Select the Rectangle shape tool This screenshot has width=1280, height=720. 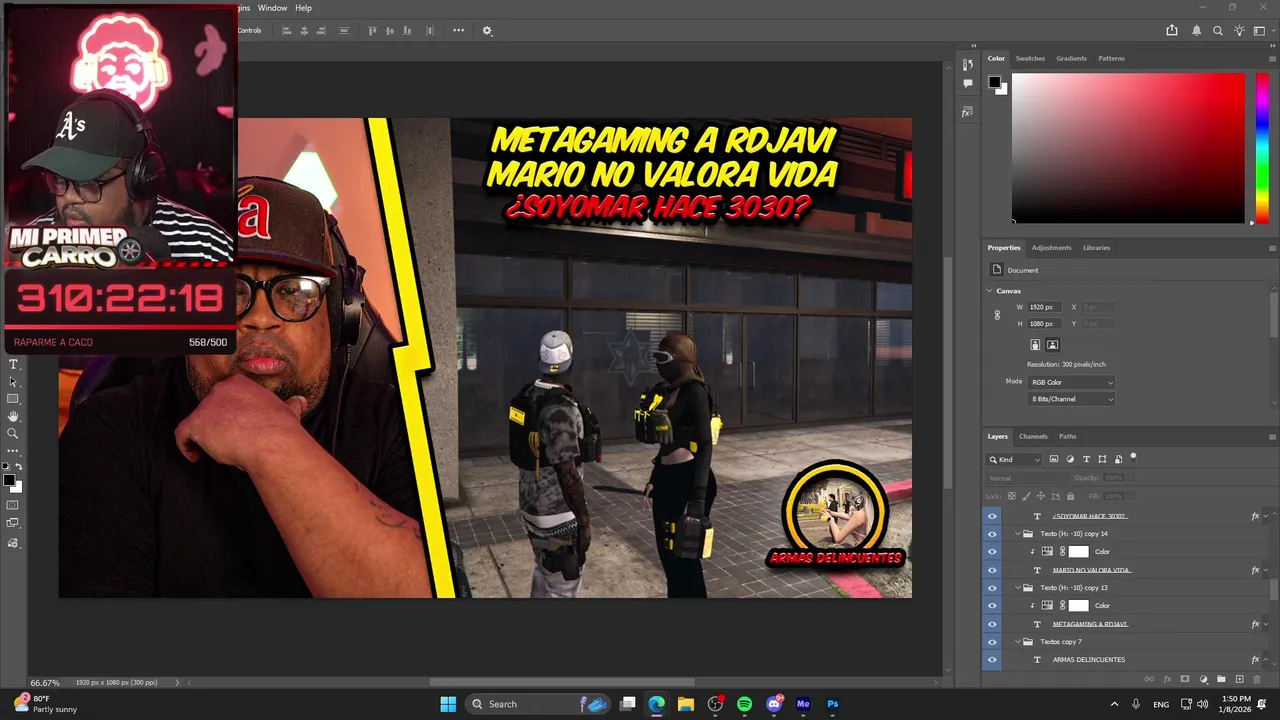coord(13,399)
